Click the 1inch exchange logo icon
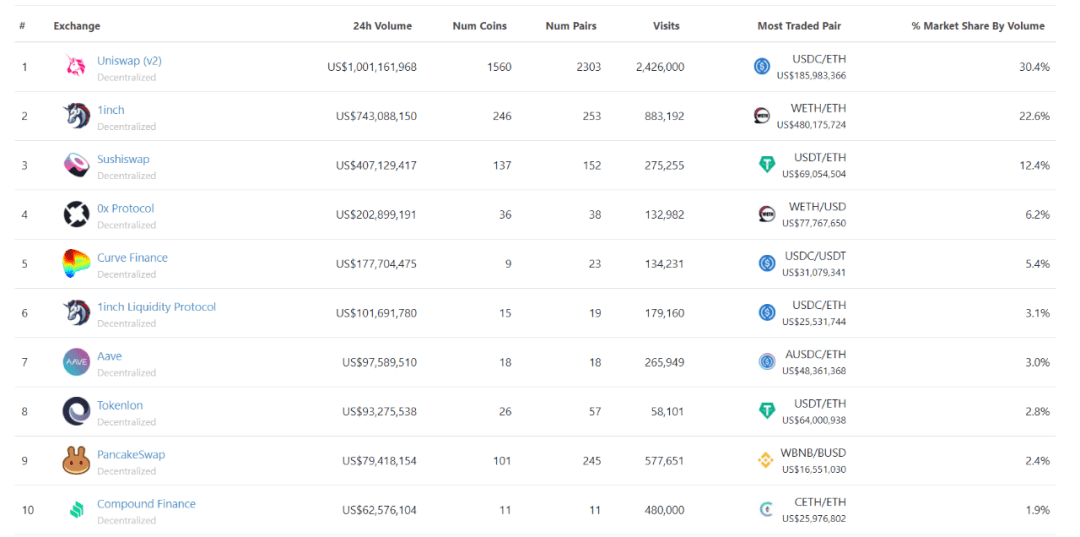Image resolution: width=1080 pixels, height=537 pixels. click(x=76, y=116)
